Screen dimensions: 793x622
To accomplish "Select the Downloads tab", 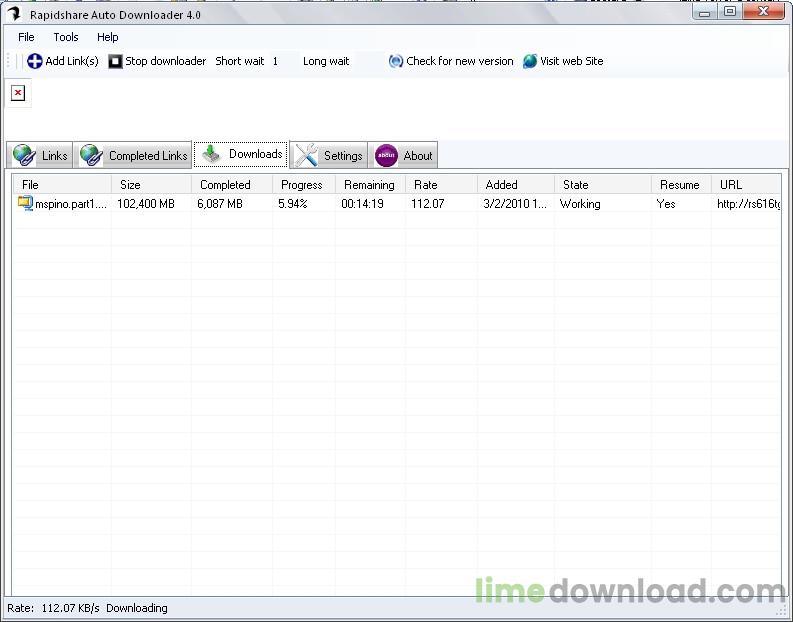I will (x=241, y=154).
